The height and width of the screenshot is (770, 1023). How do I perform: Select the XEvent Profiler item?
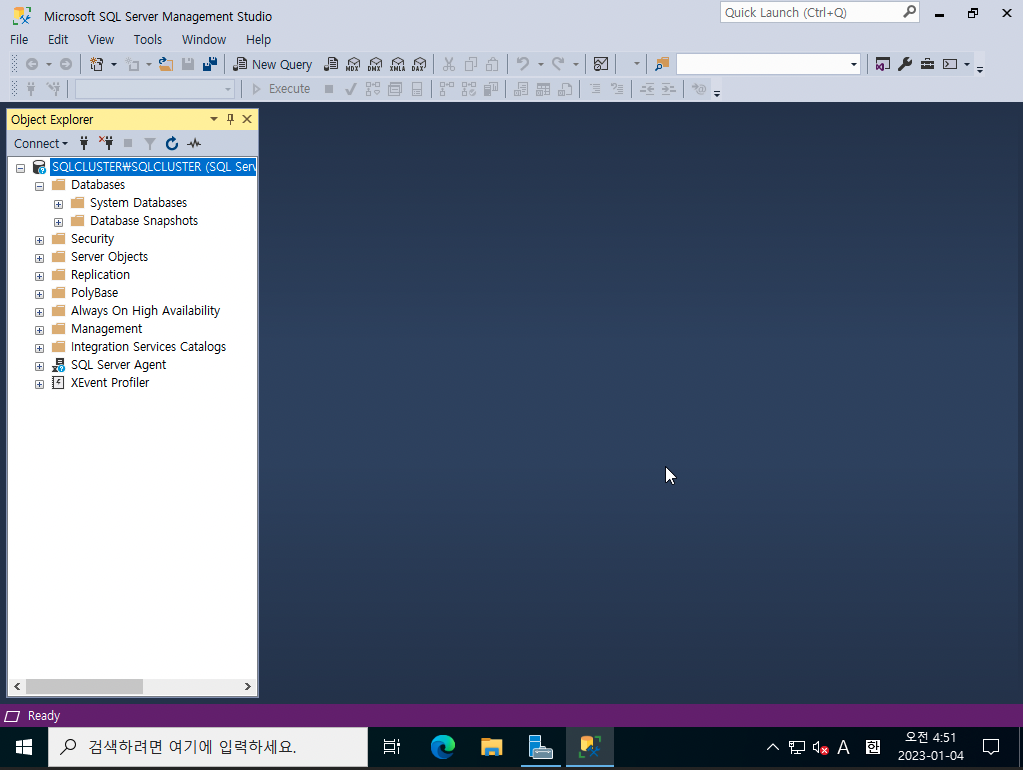pos(110,382)
